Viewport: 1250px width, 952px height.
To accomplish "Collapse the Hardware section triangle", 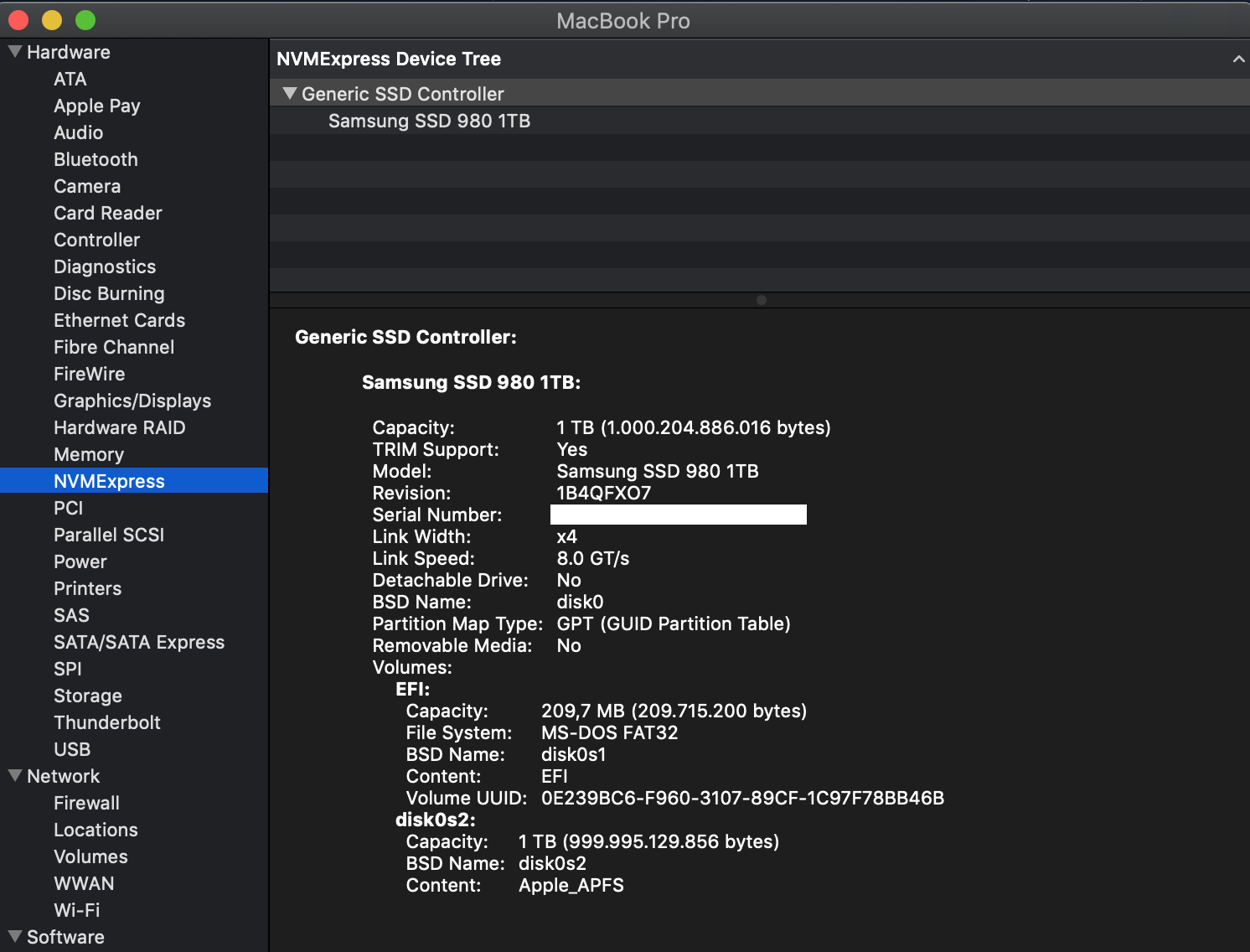I will point(15,52).
